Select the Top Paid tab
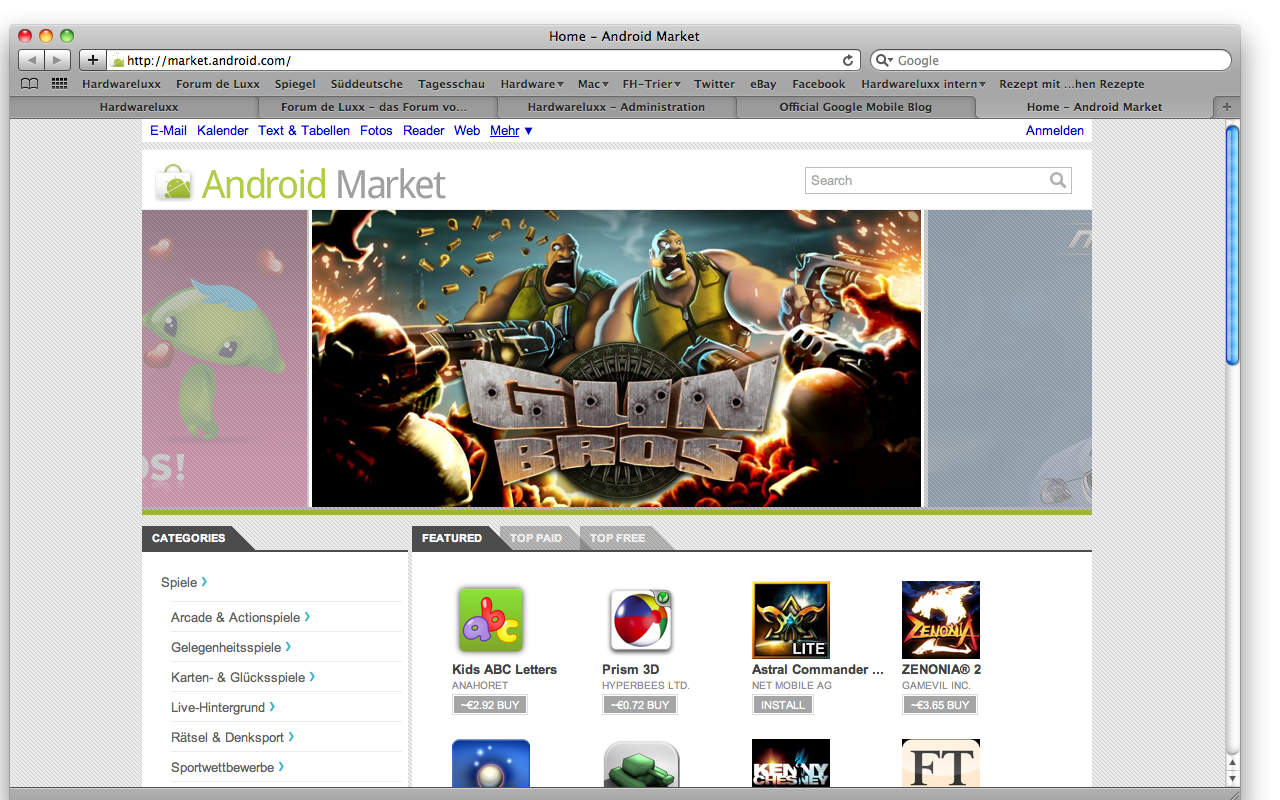This screenshot has width=1280, height=800. (x=536, y=538)
